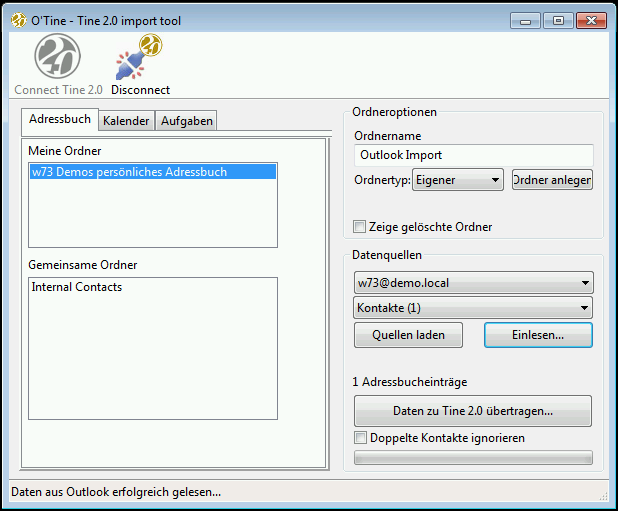Click the Ordnername text field
This screenshot has width=618, height=511.
[x=473, y=155]
